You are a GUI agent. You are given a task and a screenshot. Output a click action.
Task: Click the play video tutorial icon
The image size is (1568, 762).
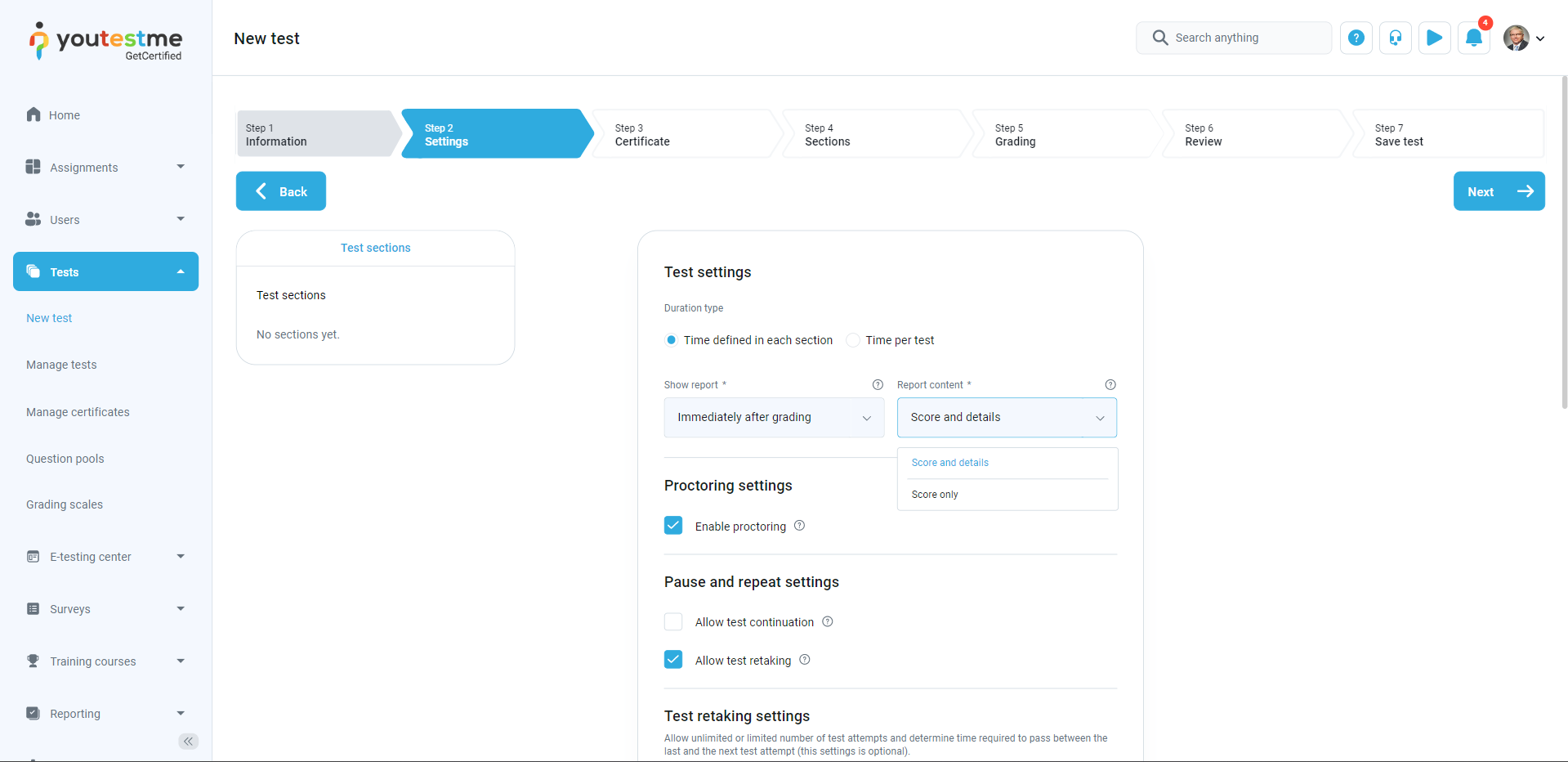click(1434, 38)
